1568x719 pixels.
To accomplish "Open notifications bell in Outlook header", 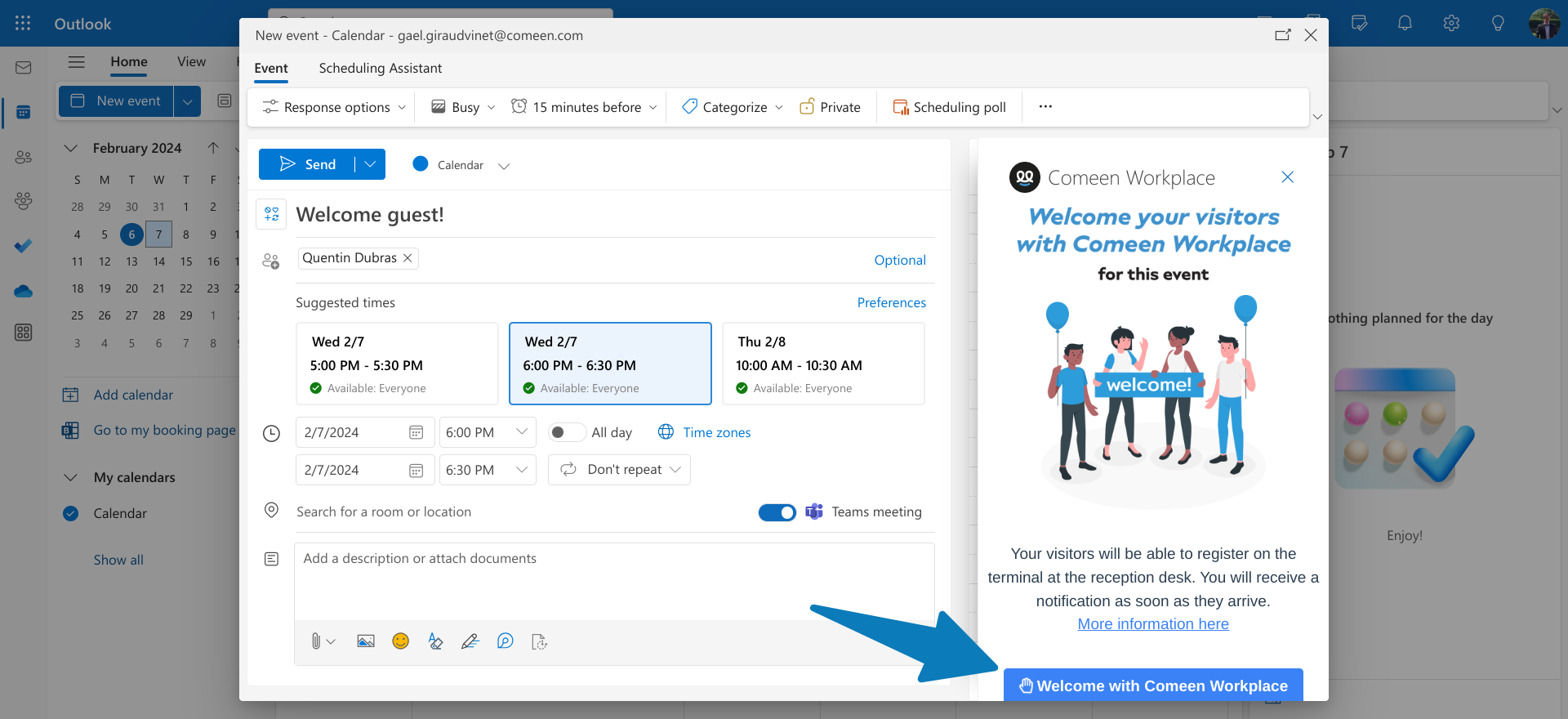I will tap(1405, 23).
